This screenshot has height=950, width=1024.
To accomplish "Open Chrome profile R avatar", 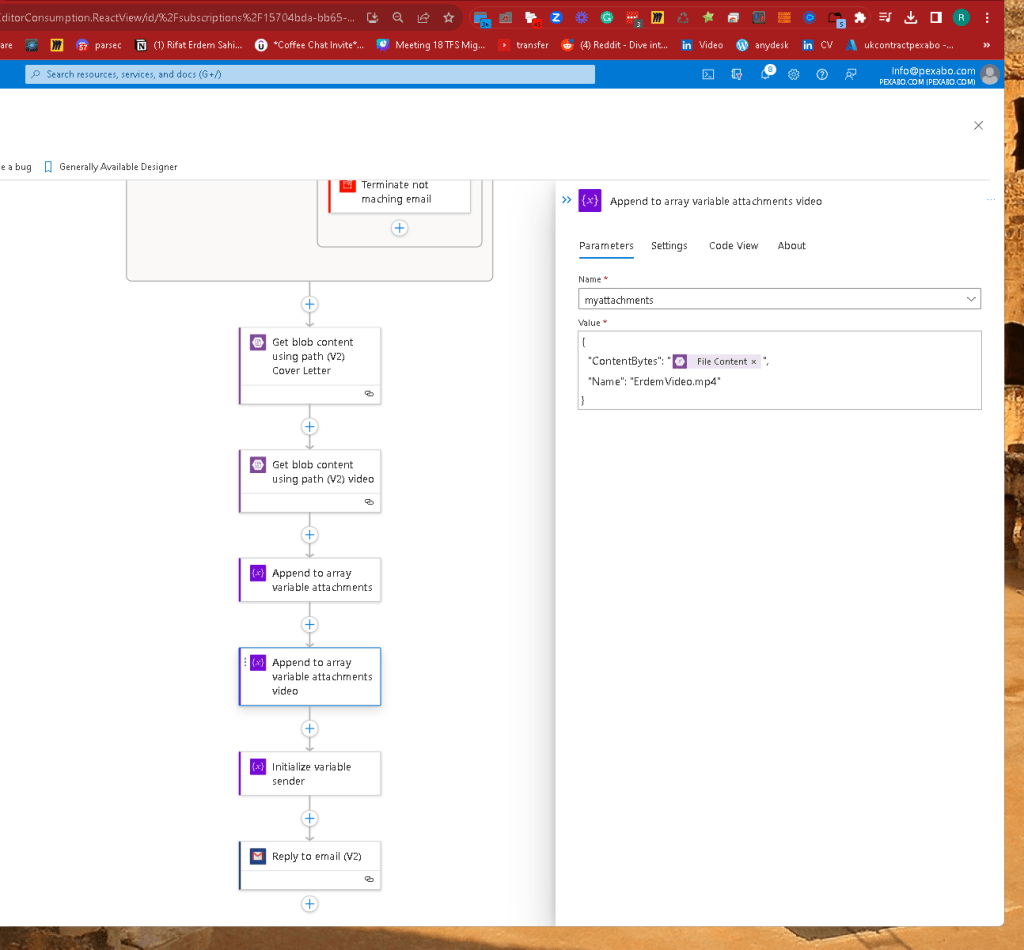I will [961, 18].
